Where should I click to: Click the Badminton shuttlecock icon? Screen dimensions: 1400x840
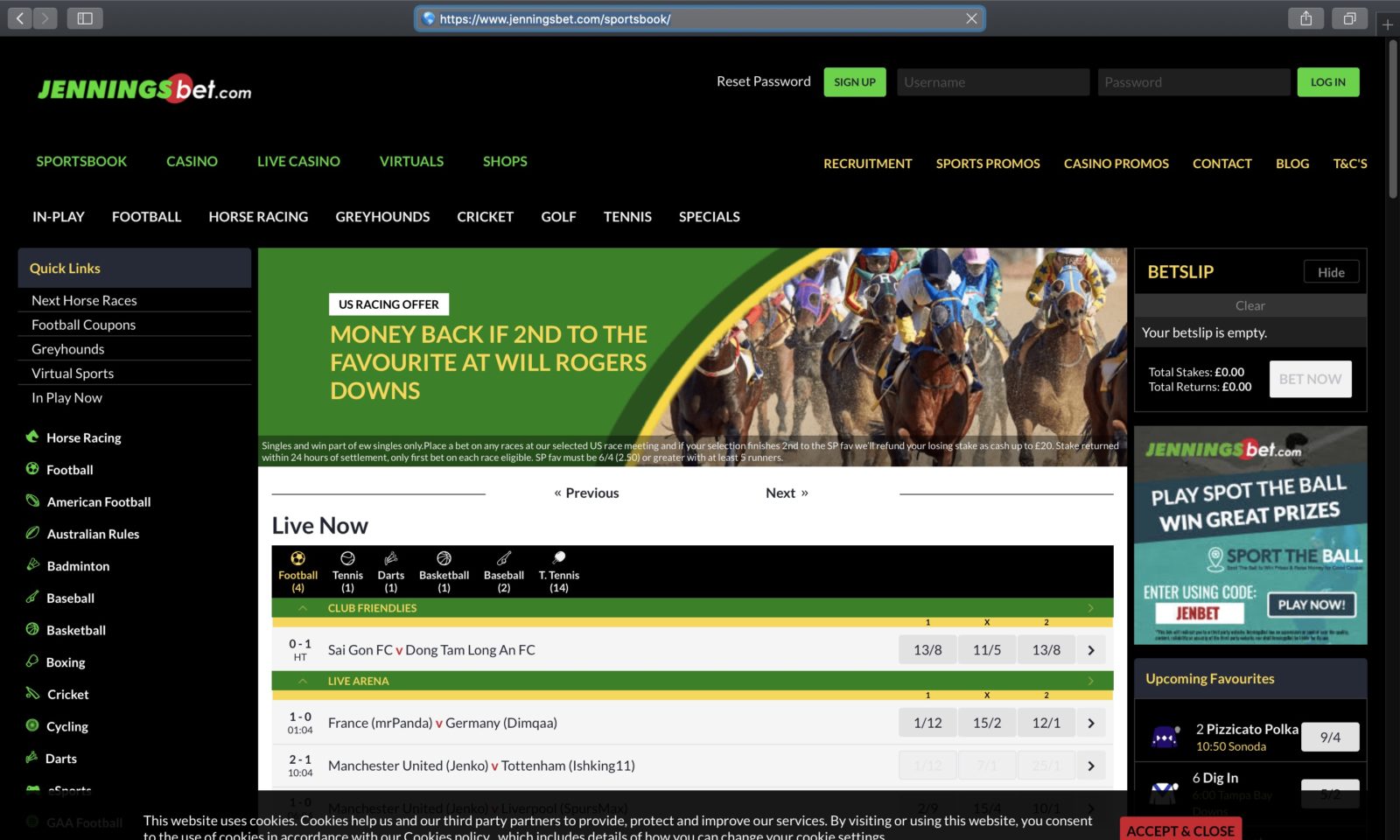click(x=32, y=566)
